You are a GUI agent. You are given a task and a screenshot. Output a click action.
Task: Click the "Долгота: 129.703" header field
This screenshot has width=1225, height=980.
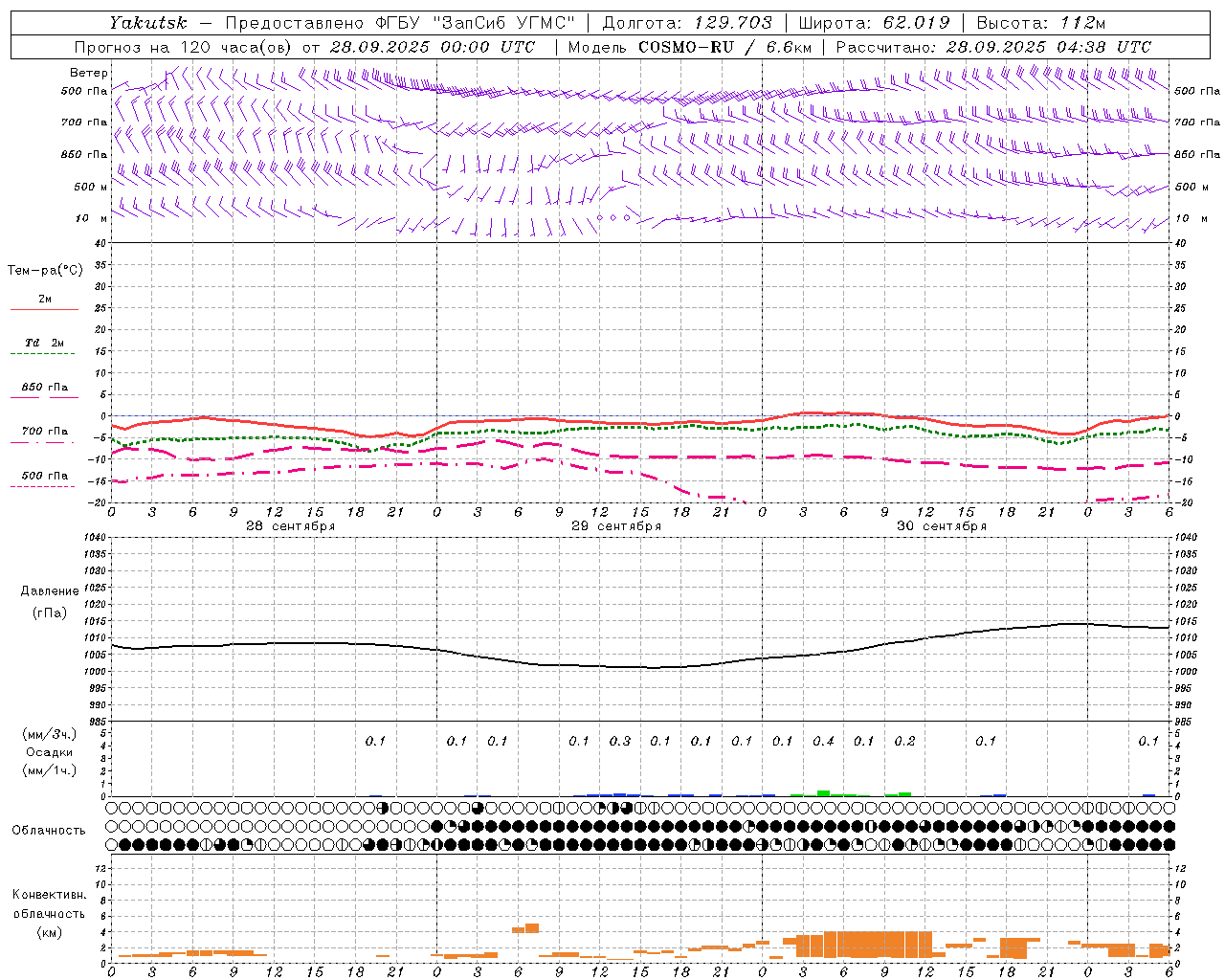pyautogui.click(x=686, y=23)
